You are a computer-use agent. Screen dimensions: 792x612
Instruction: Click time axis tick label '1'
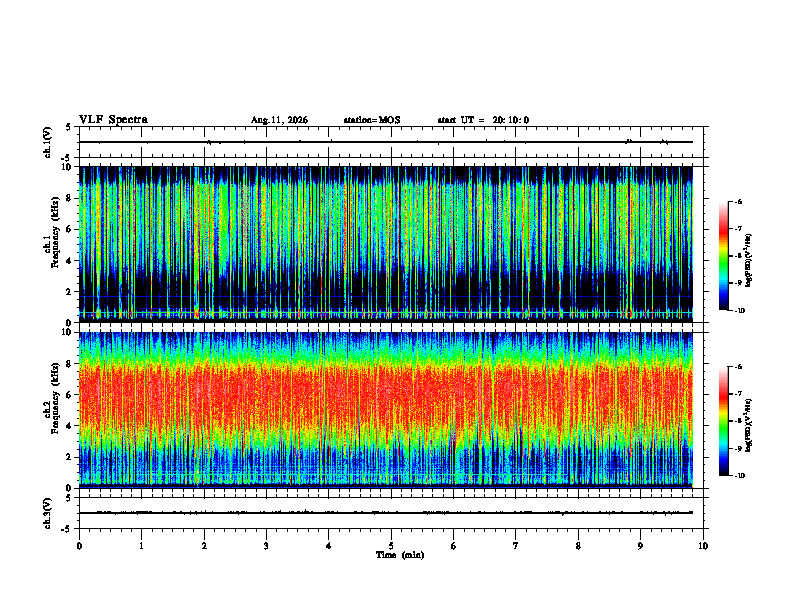click(x=141, y=546)
